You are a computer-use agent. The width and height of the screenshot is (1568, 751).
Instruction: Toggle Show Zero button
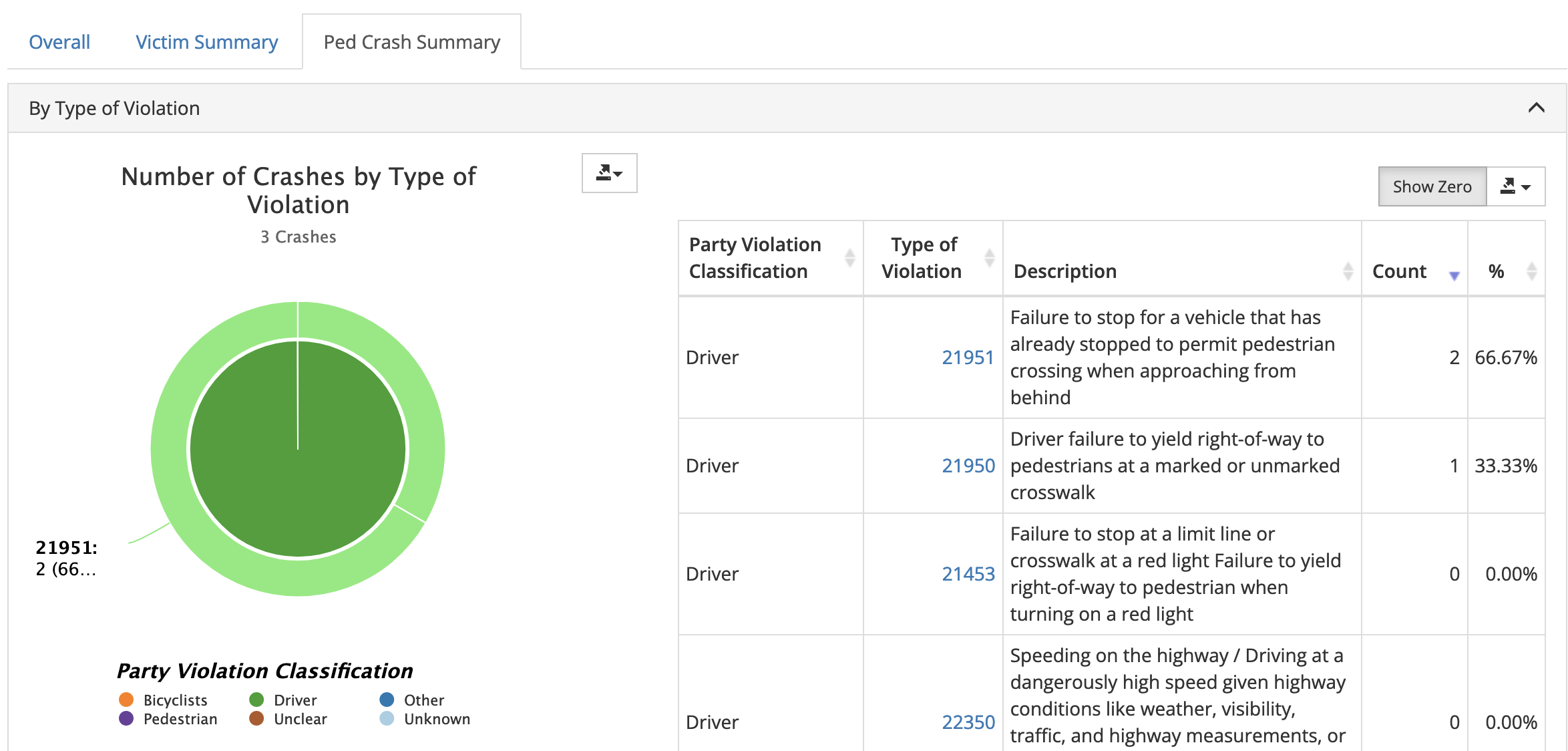coord(1432,186)
